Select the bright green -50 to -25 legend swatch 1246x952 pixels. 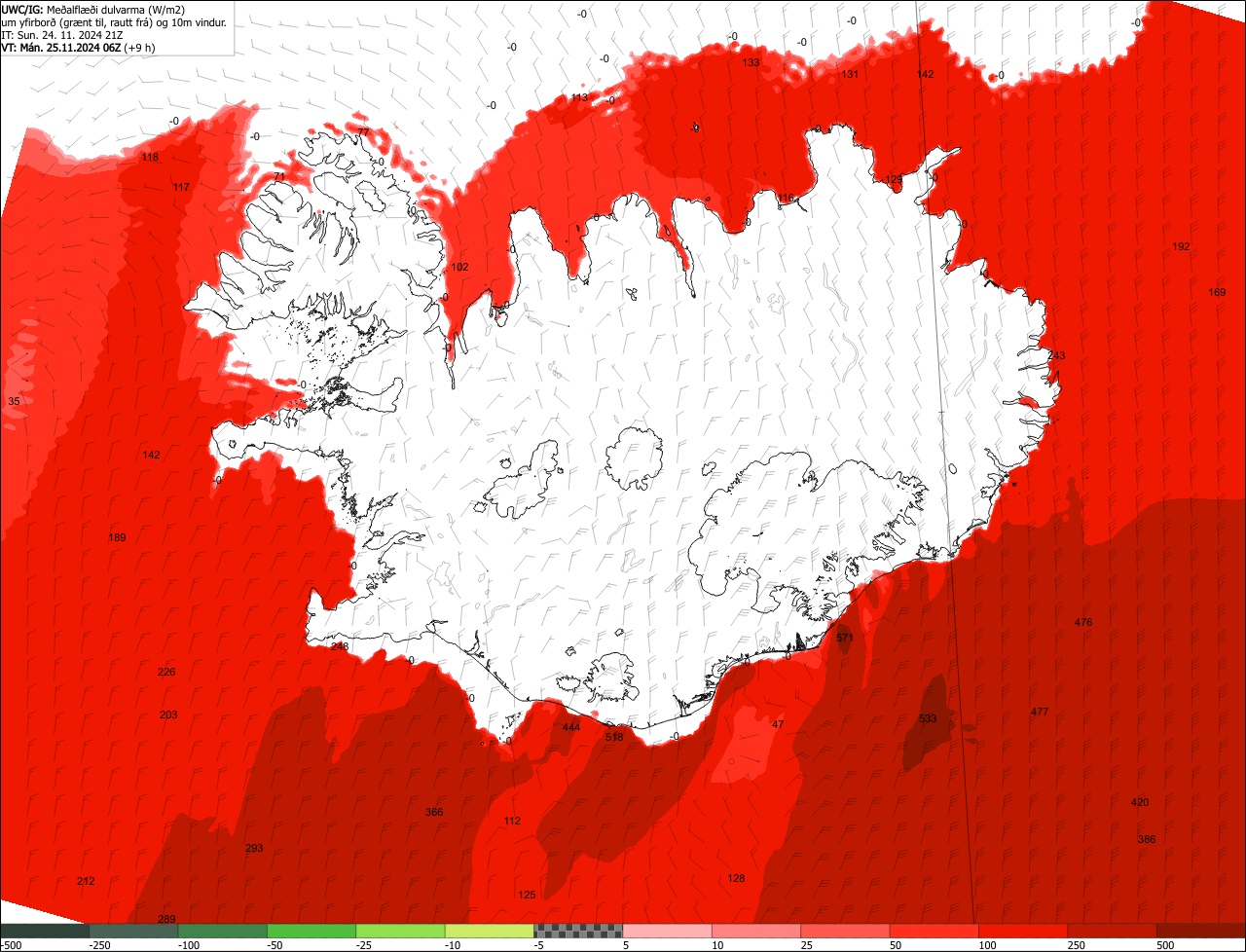coord(311,931)
